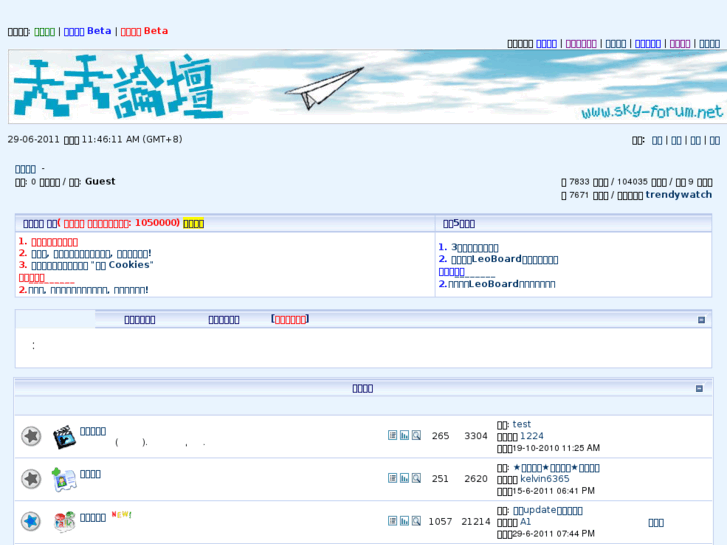This screenshot has height=545, width=727.
Task: Click the 29-6-2011 07:44 PM timestamp
Action: point(554,534)
